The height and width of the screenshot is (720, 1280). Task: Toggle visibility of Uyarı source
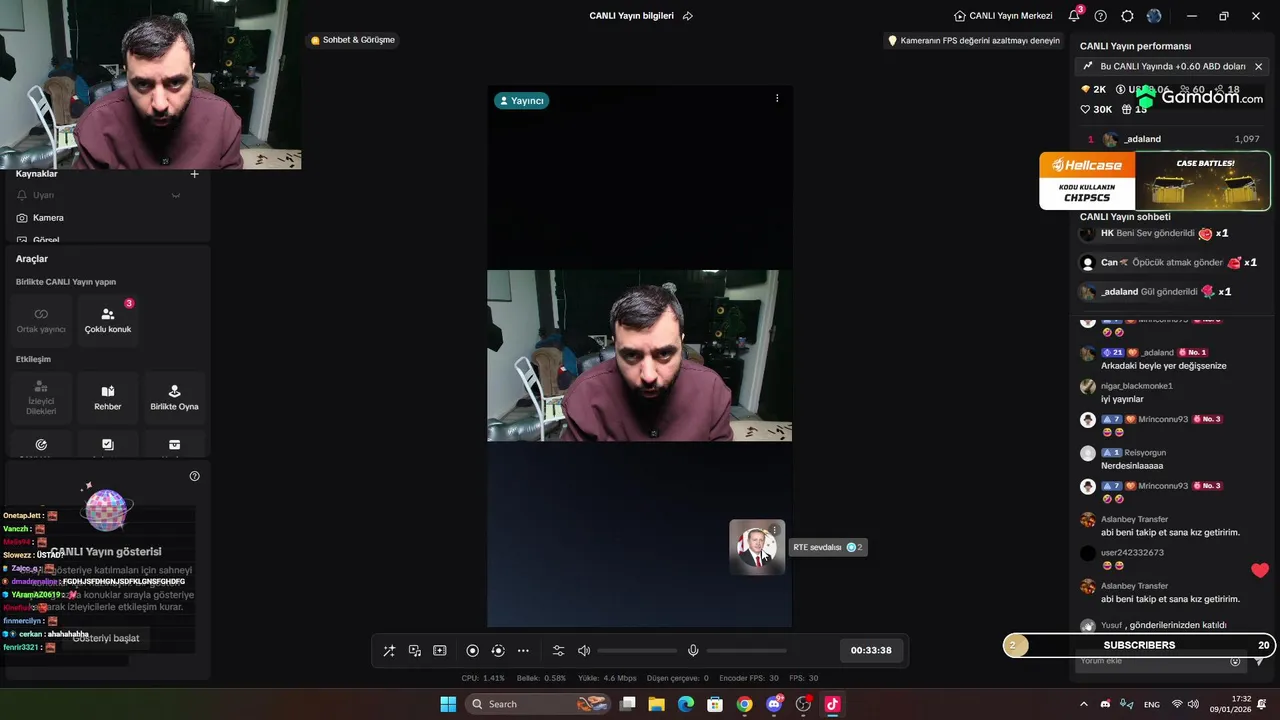(x=176, y=195)
